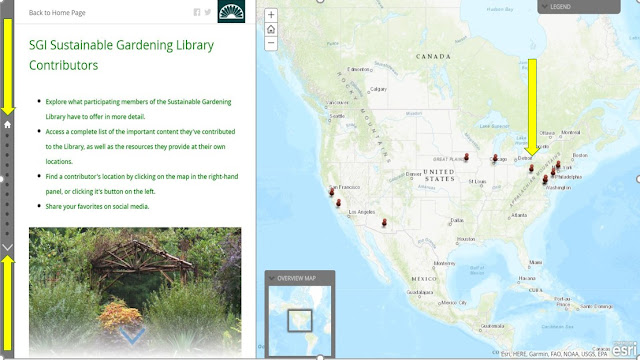Jump to next section using side nav chevron
640x360 pixels.
pos(7,247)
